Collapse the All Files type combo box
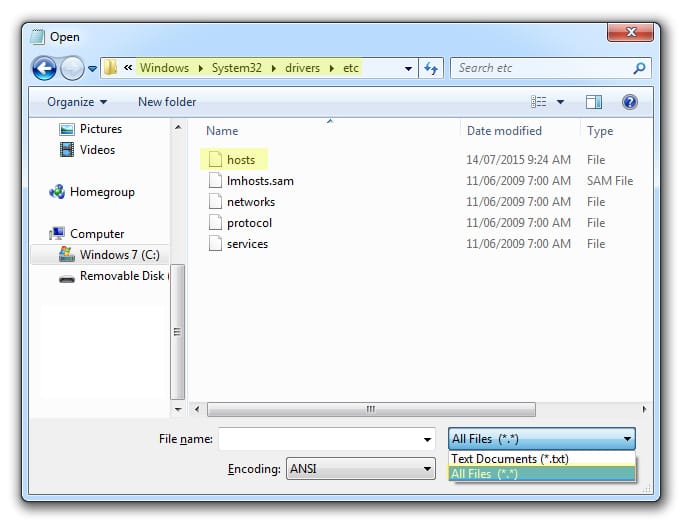The image size is (683, 525). tap(541, 439)
